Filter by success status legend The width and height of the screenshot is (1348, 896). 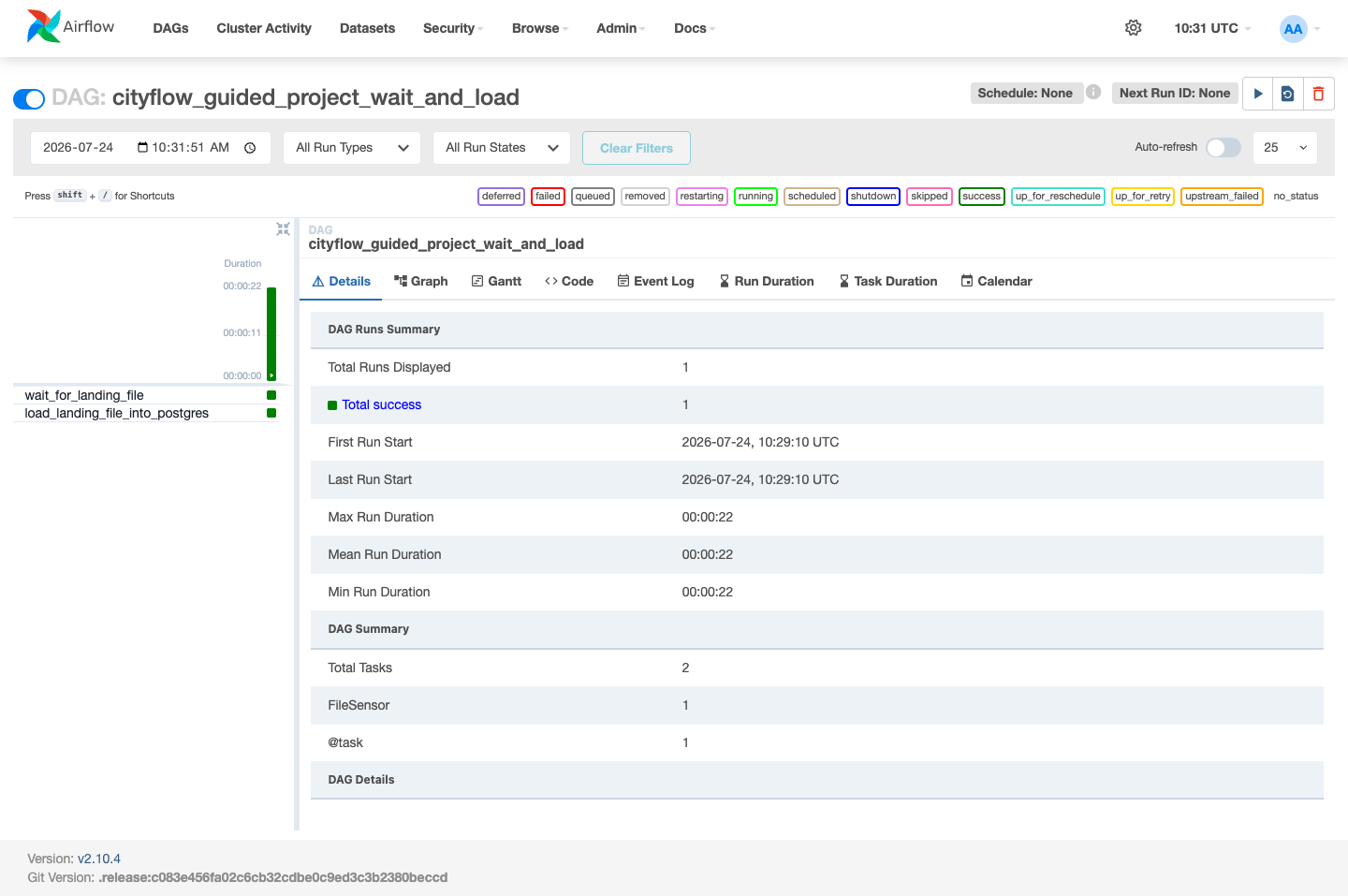982,196
